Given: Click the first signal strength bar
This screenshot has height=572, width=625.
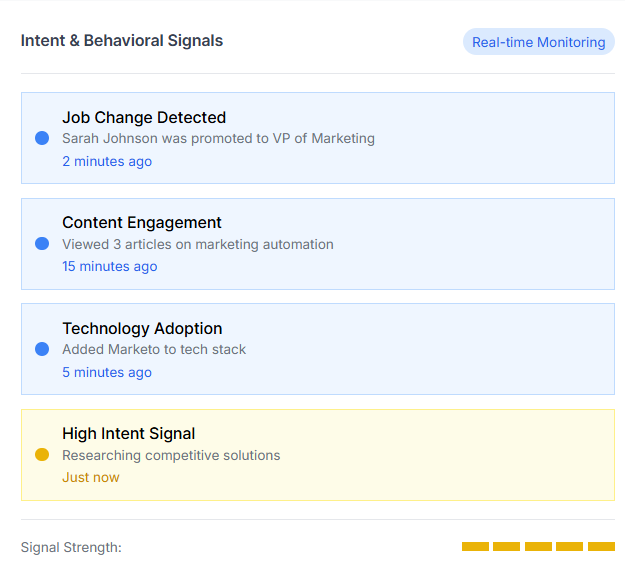Looking at the screenshot, I should click(475, 546).
